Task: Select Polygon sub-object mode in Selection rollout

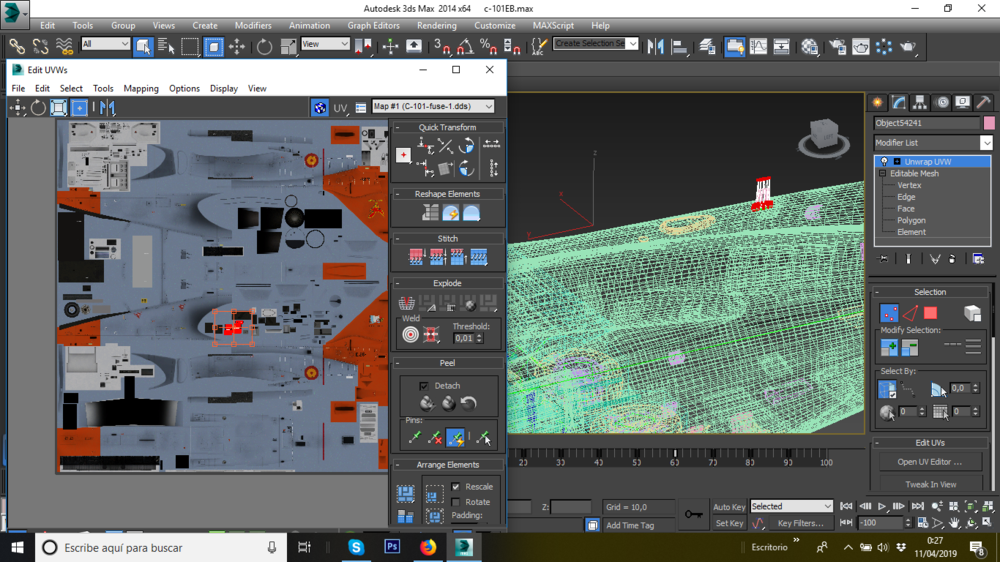Action: pos(930,314)
